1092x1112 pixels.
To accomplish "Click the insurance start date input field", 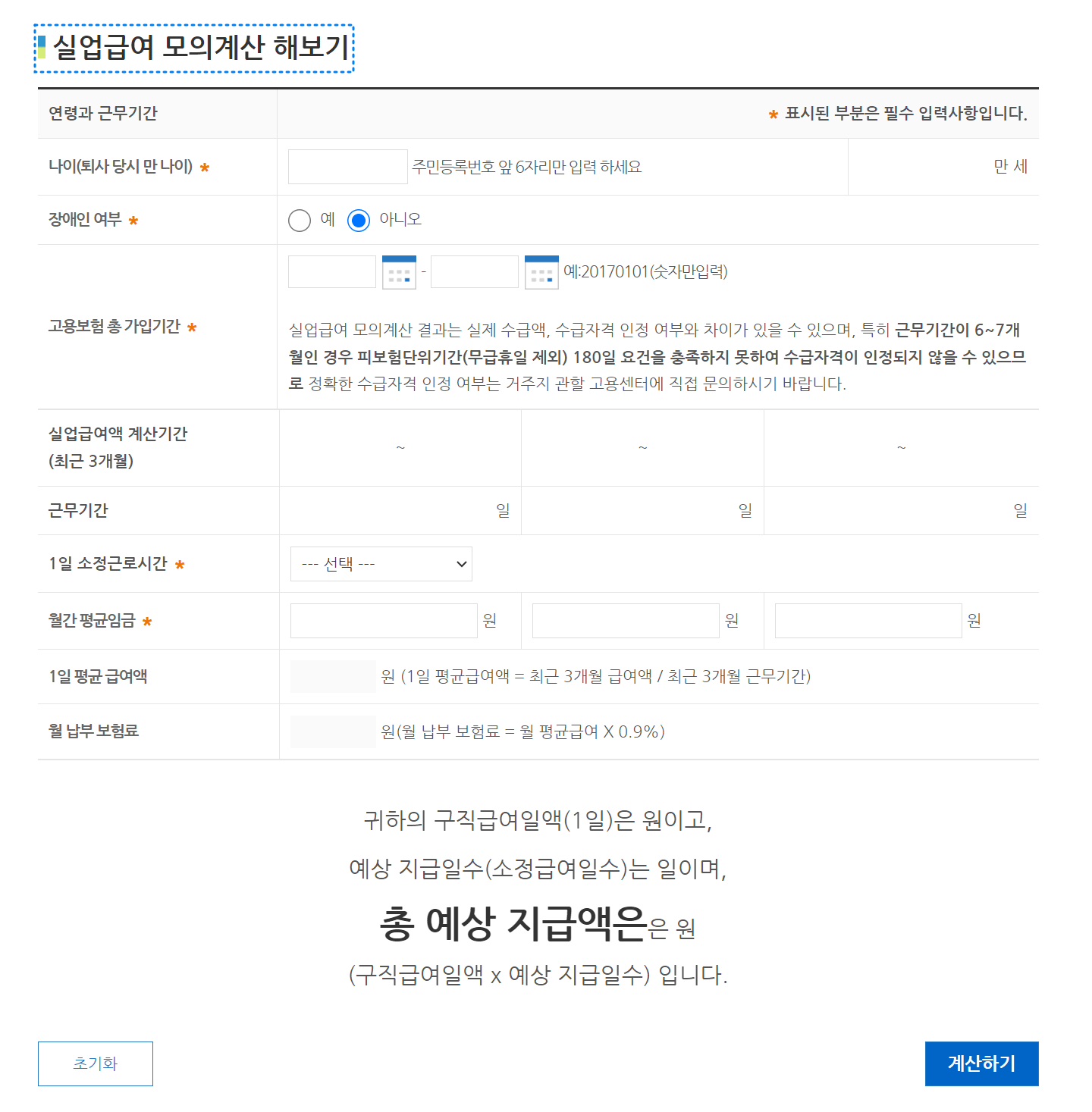I will [331, 271].
